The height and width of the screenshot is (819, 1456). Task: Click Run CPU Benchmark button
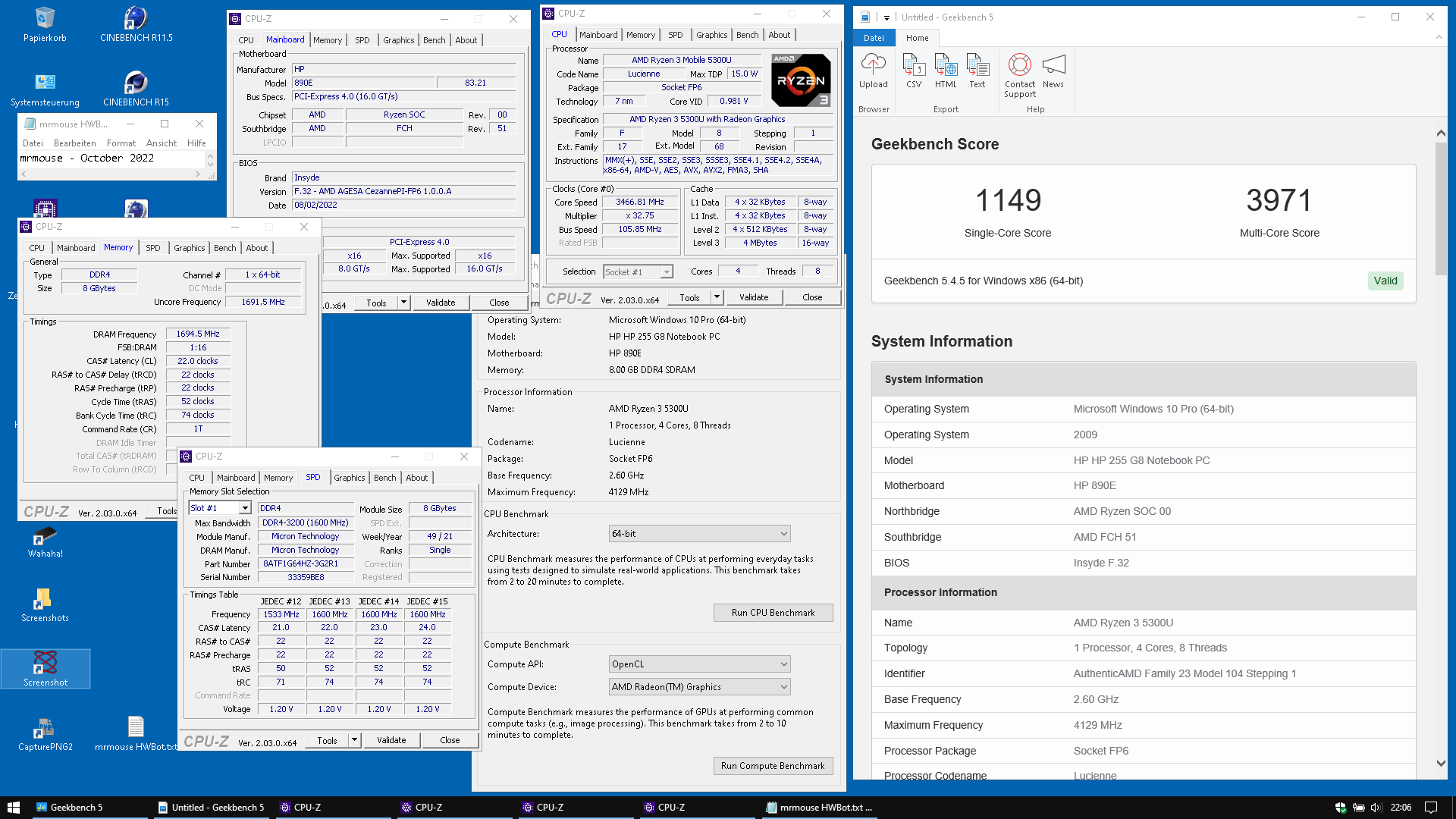773,613
